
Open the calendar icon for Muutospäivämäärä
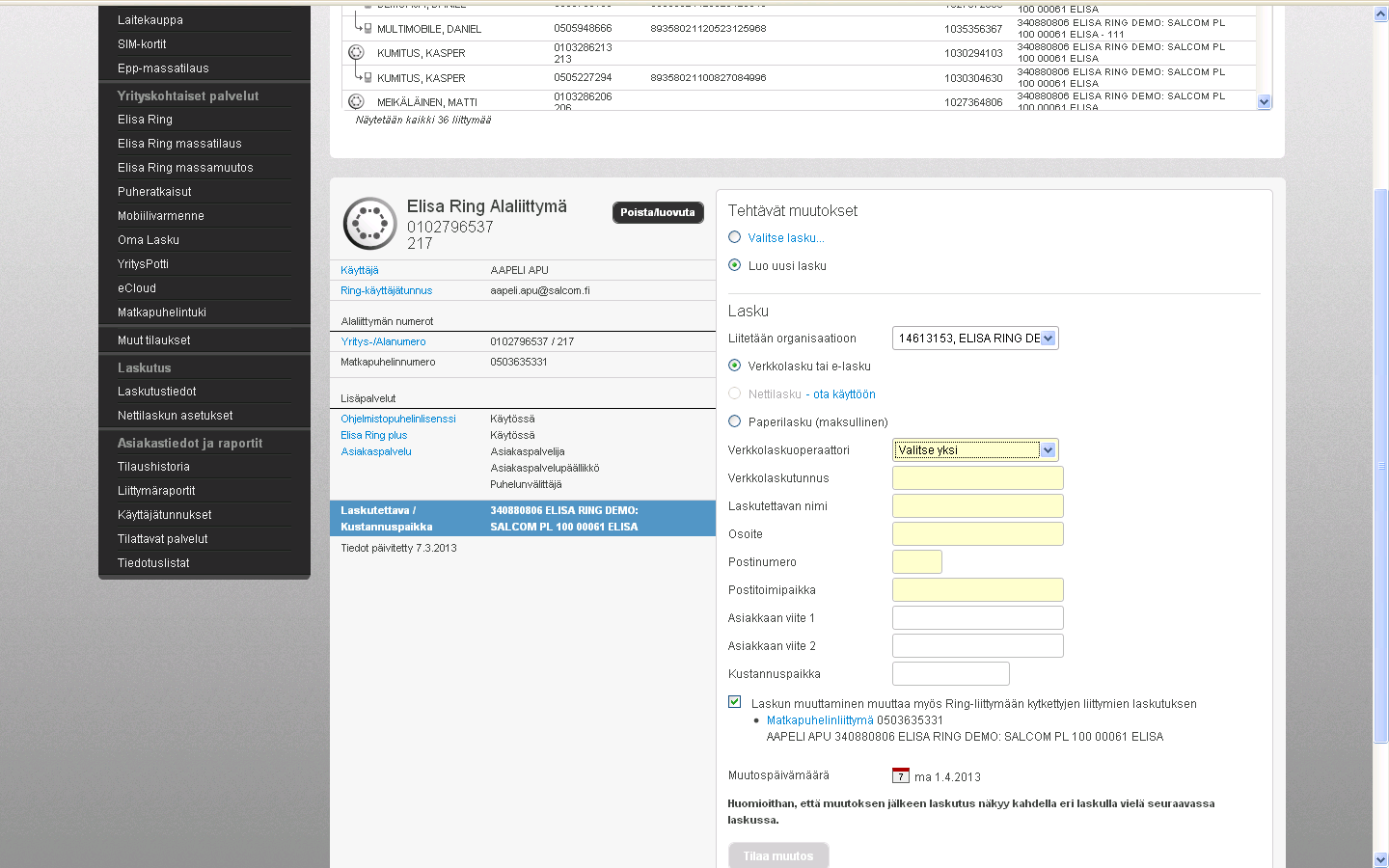(901, 775)
